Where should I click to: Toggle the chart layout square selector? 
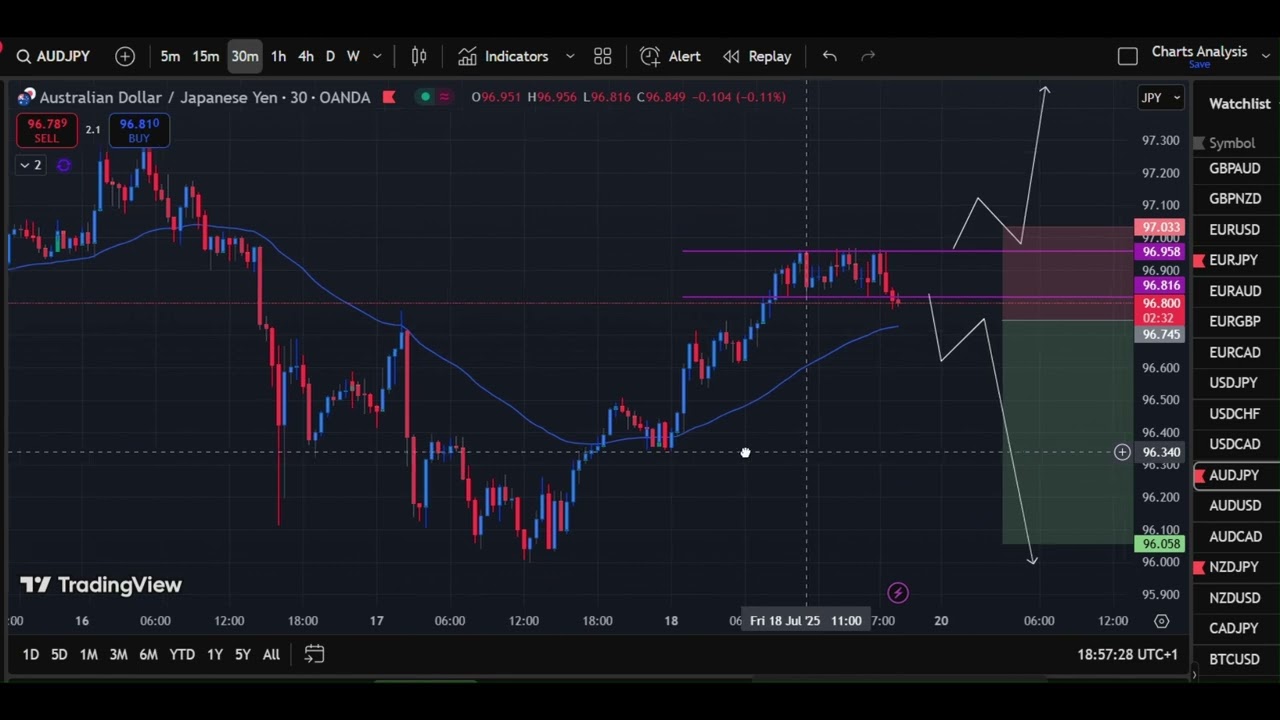(x=1127, y=57)
